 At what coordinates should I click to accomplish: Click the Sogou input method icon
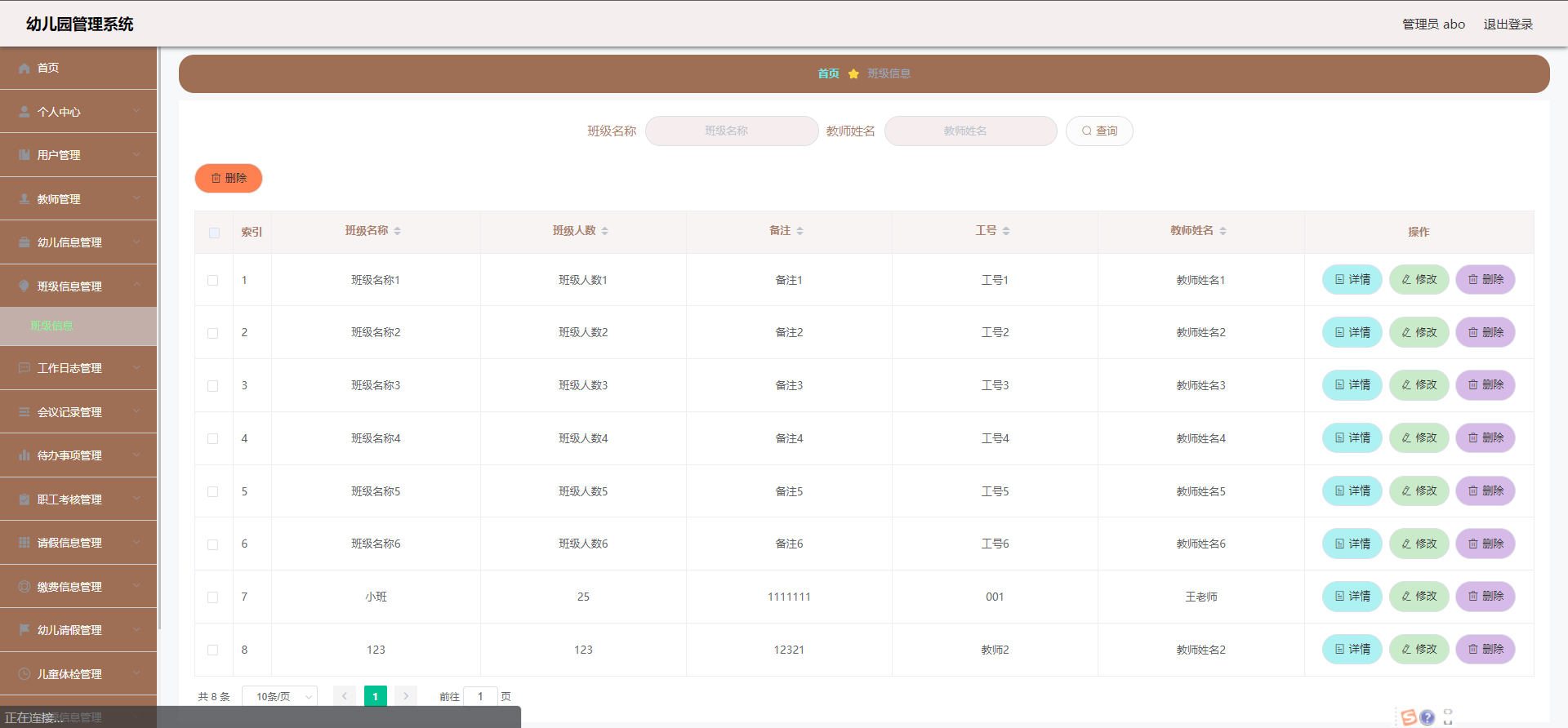click(1408, 717)
